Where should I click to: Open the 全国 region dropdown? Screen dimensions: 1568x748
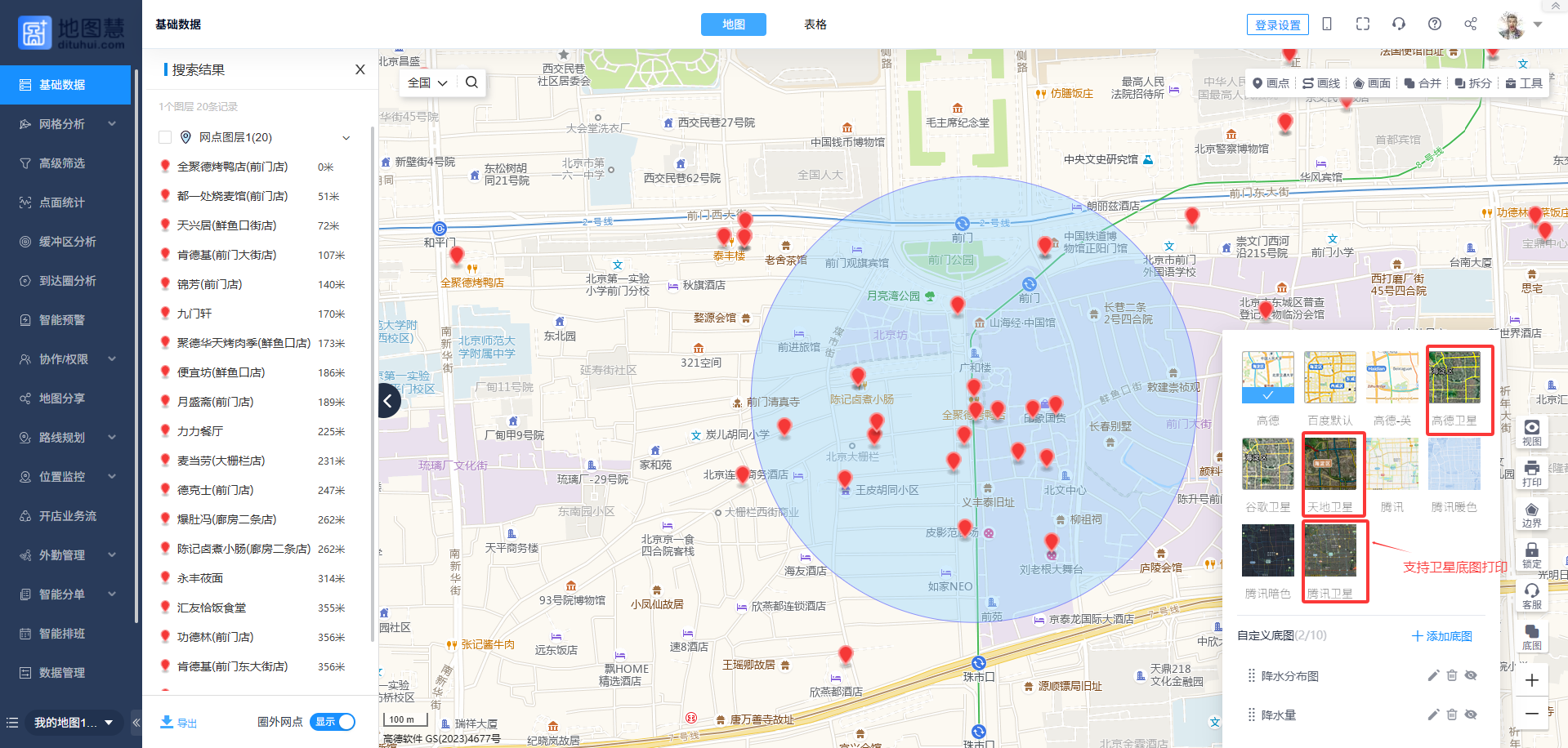427,82
